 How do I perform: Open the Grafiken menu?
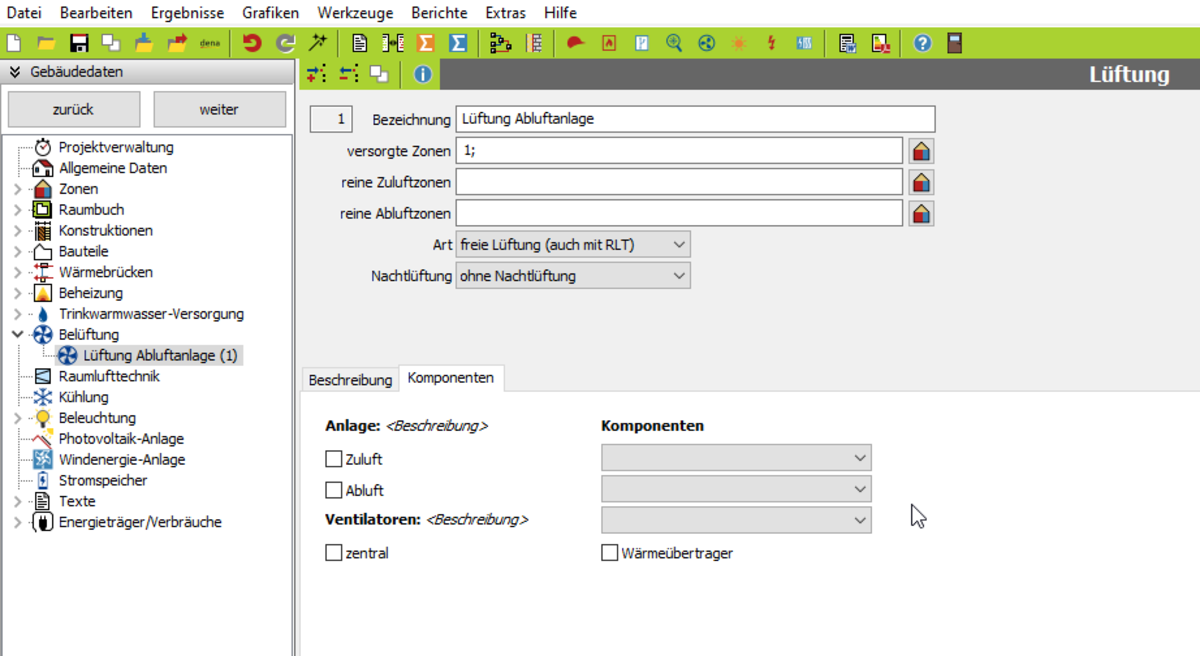pyautogui.click(x=270, y=13)
